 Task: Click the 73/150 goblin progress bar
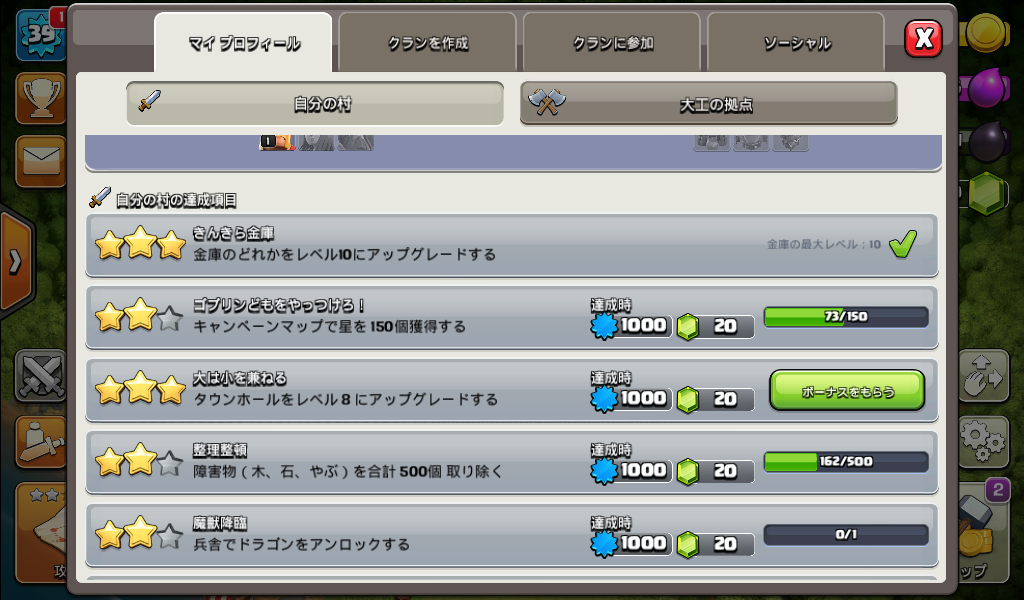(846, 317)
